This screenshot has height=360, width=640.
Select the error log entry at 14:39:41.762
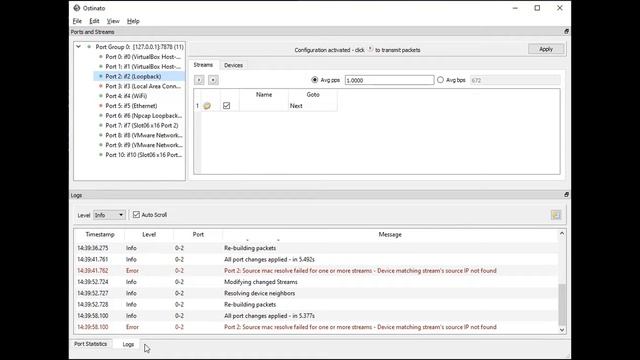[316, 271]
